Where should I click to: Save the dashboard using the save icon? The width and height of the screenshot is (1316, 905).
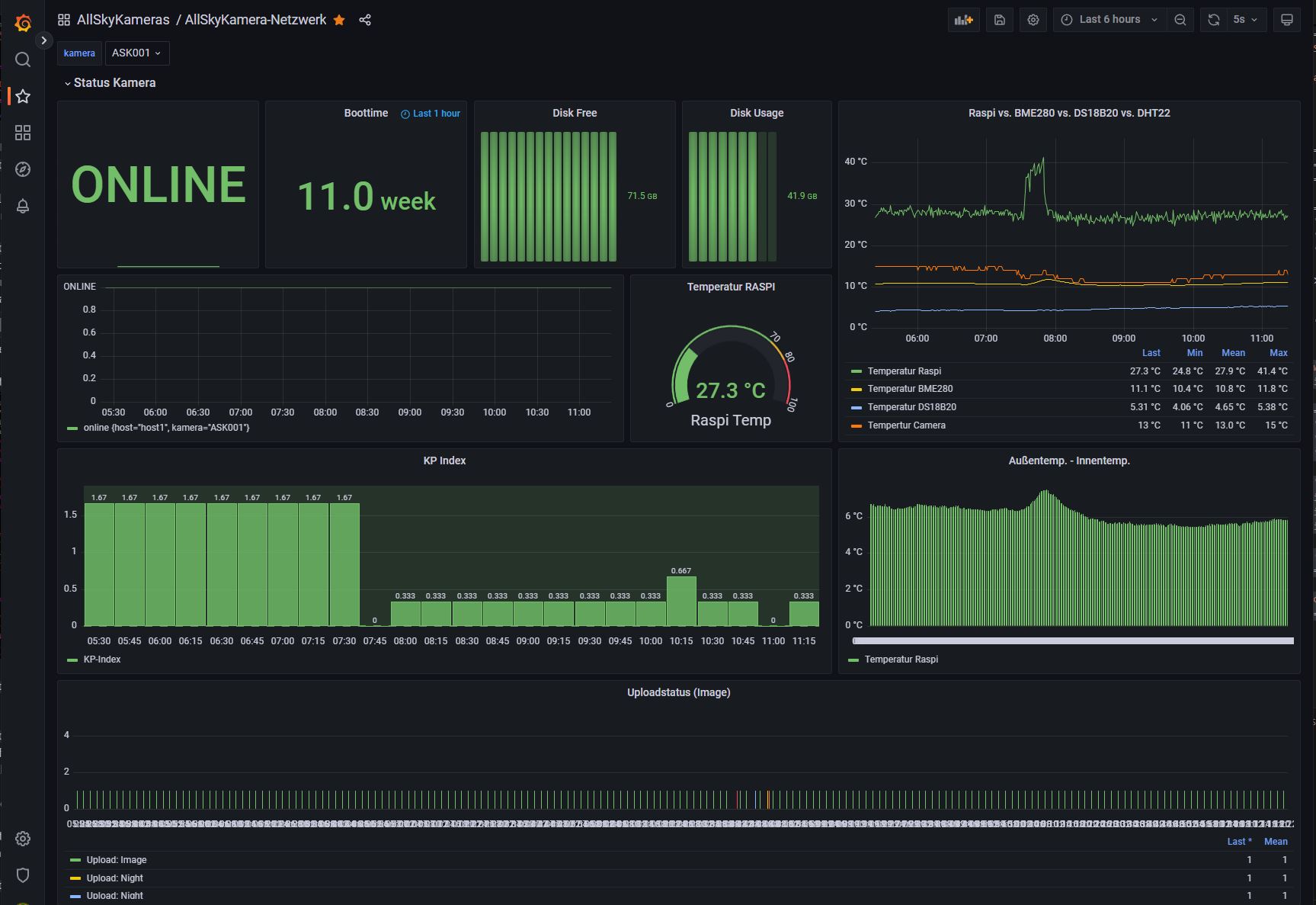(x=999, y=20)
